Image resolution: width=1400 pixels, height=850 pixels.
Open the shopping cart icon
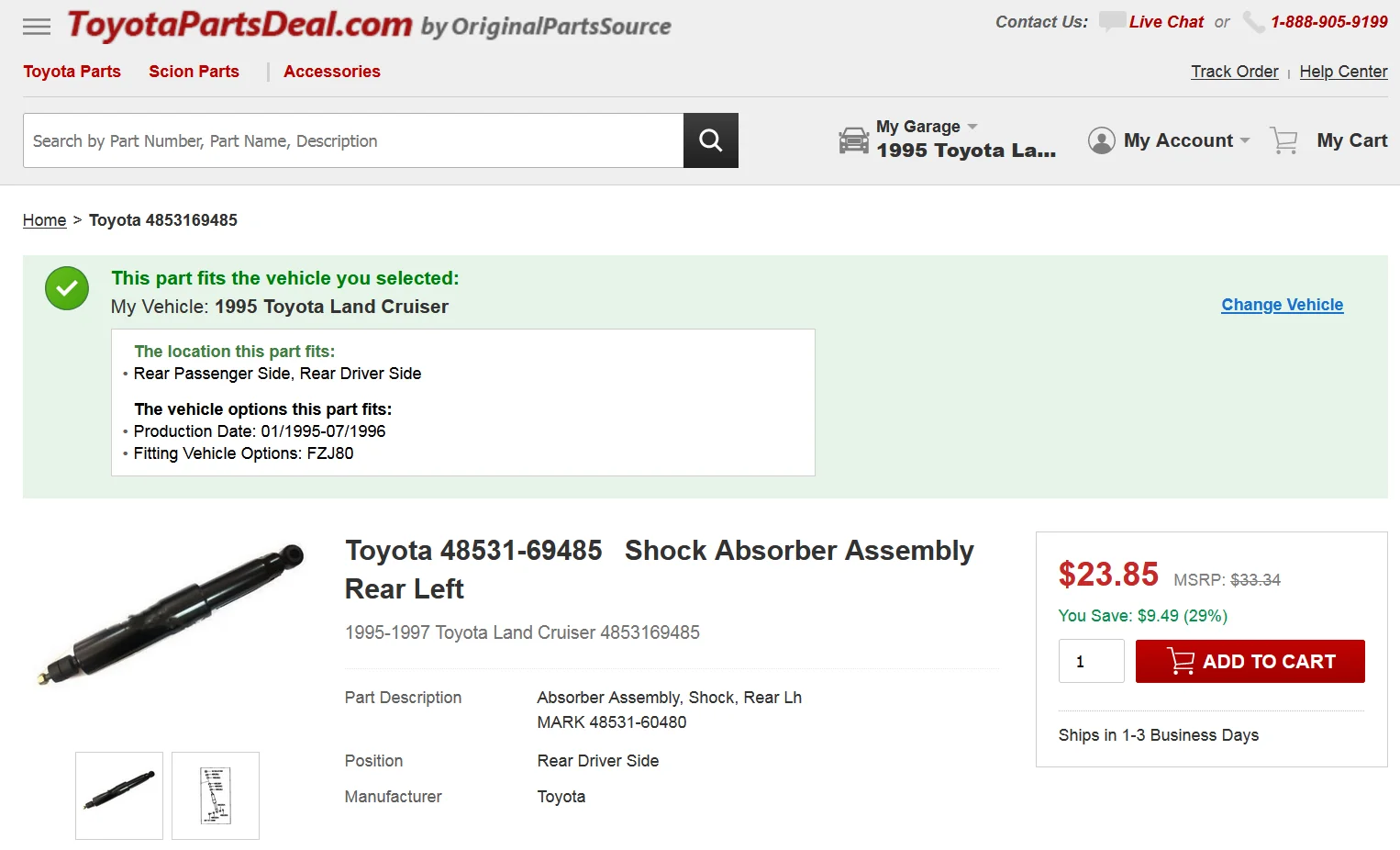click(x=1283, y=140)
